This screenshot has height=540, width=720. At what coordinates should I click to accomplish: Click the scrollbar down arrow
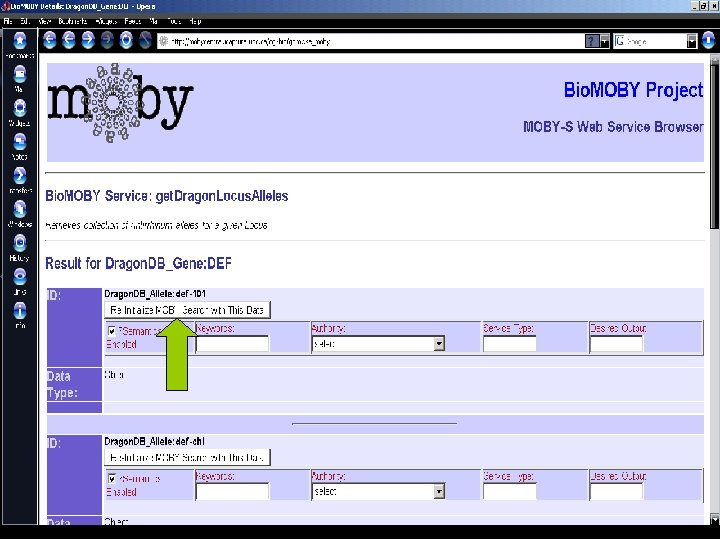coord(714,519)
